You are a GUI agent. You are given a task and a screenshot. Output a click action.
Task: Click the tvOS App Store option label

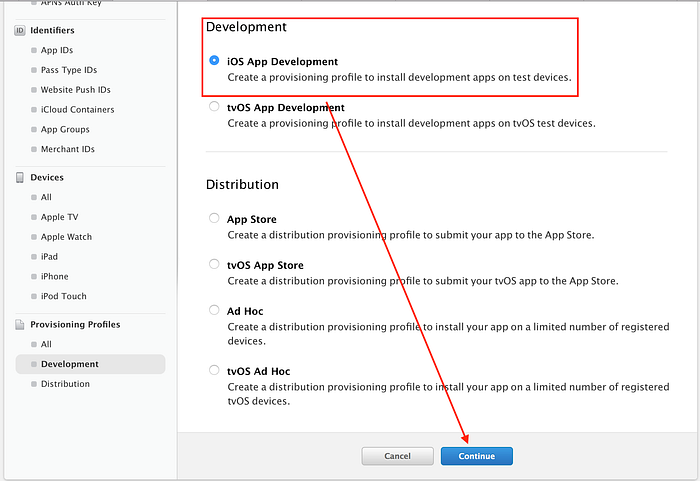click(265, 265)
